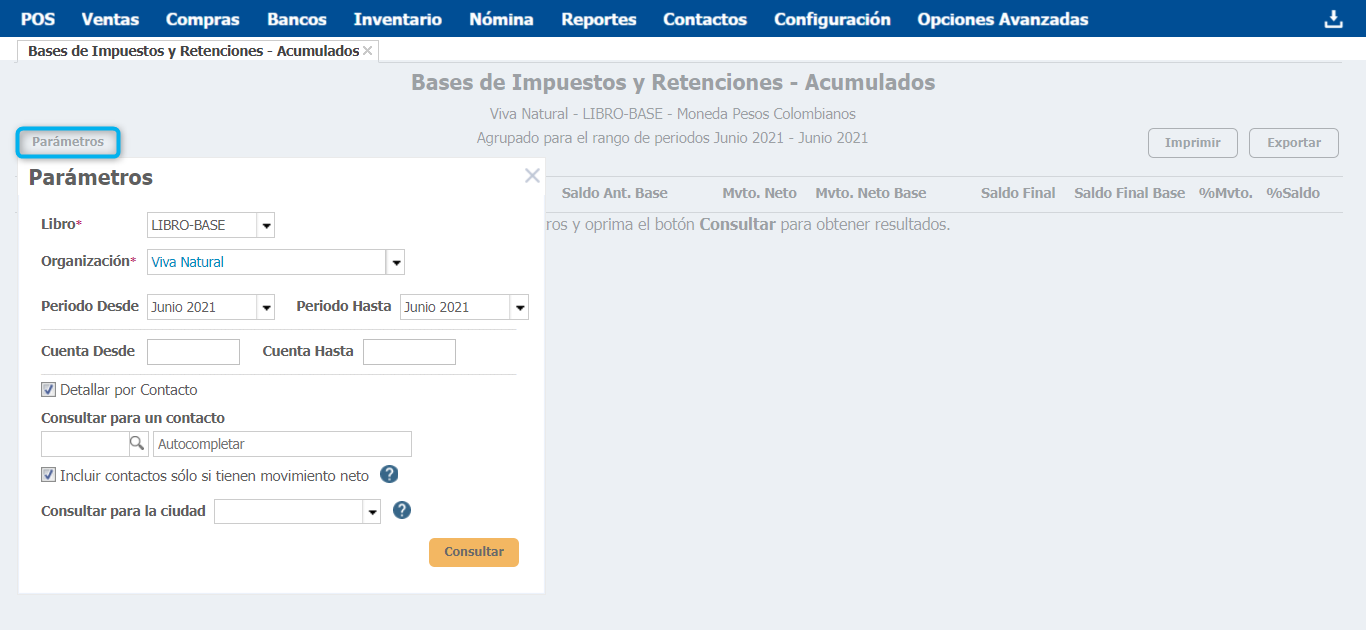Open the Reportes menu
The width and height of the screenshot is (1366, 630).
tap(598, 19)
